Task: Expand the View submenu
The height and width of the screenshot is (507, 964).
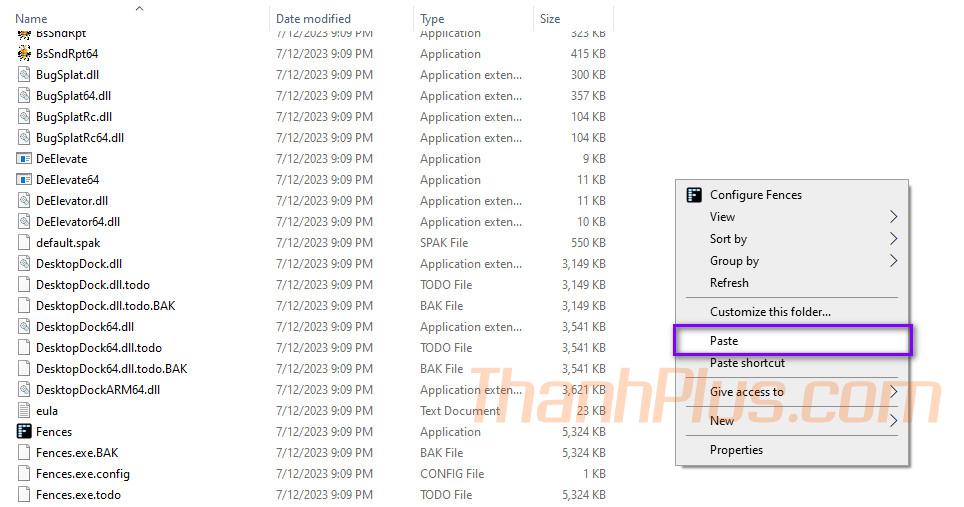Action: tap(893, 217)
